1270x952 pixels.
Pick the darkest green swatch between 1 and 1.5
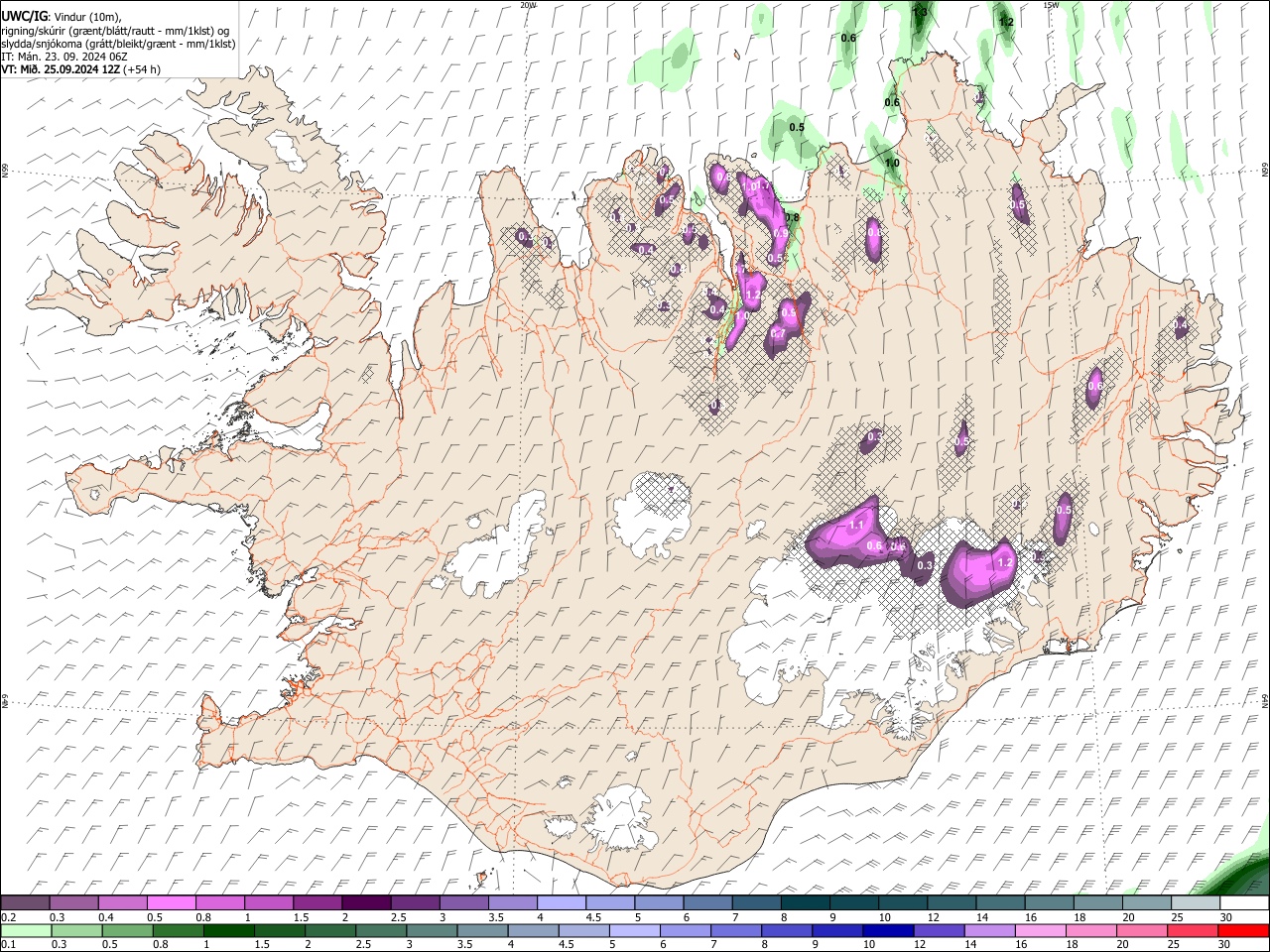(x=228, y=931)
